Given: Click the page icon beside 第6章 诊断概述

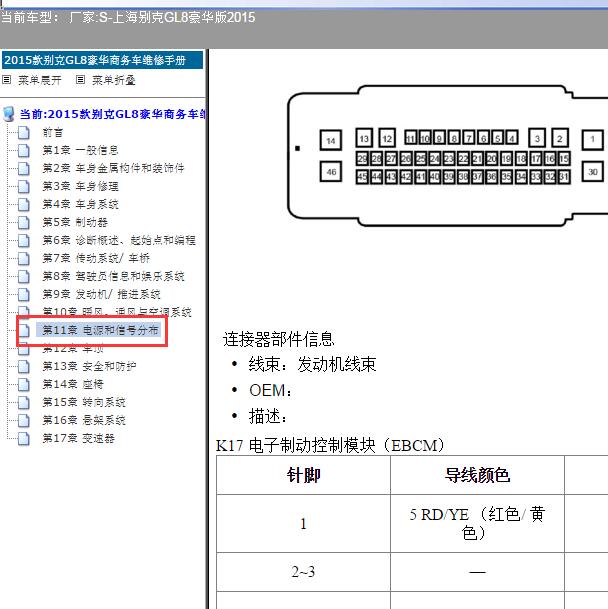Looking at the screenshot, I should point(24,240).
